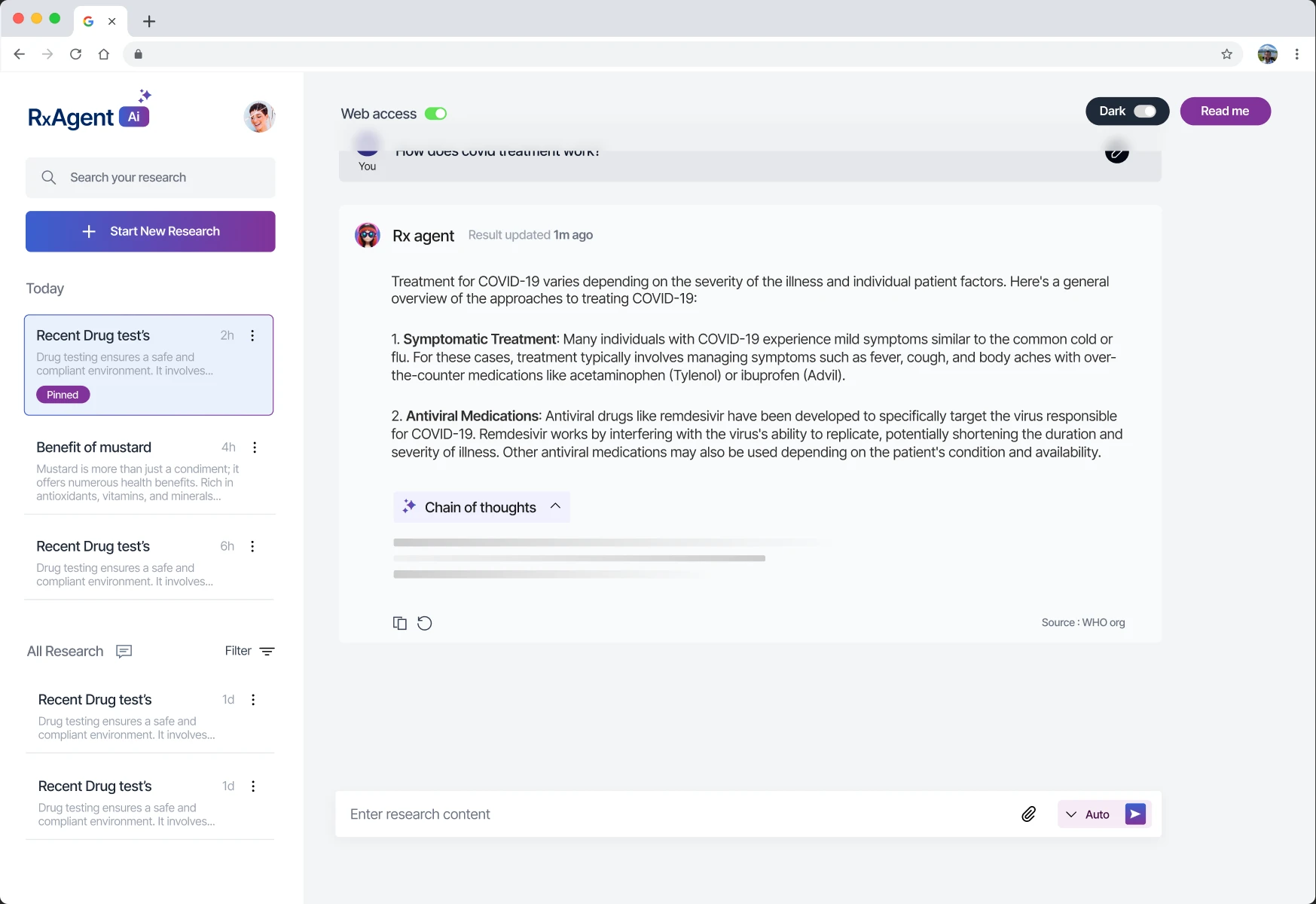
Task: Toggle Web access off
Action: [435, 114]
